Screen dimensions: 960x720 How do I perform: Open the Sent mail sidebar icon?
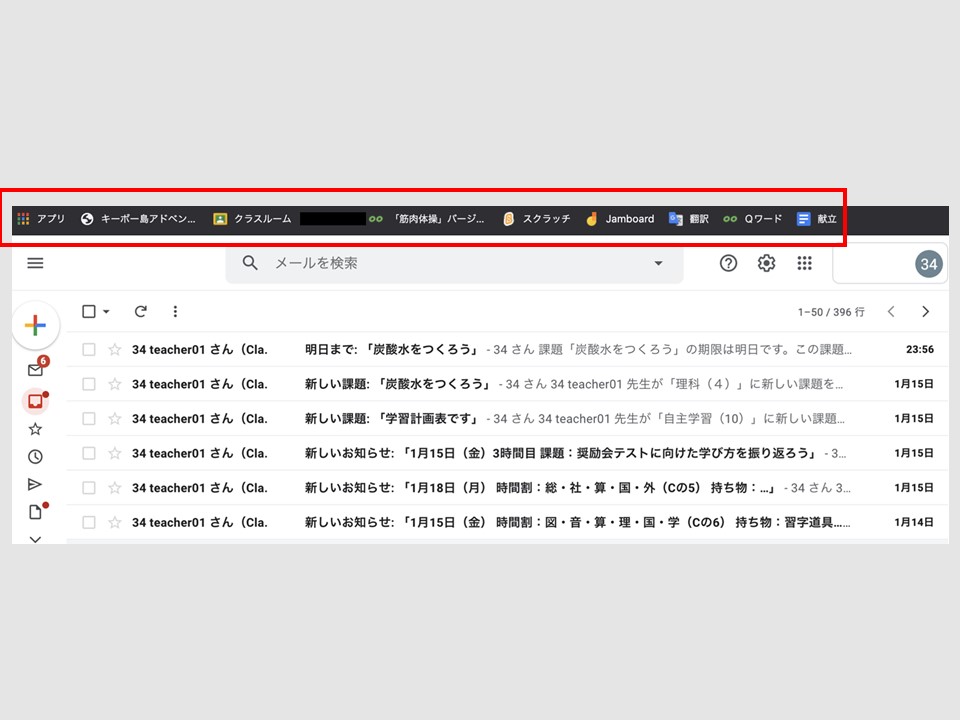pos(35,485)
